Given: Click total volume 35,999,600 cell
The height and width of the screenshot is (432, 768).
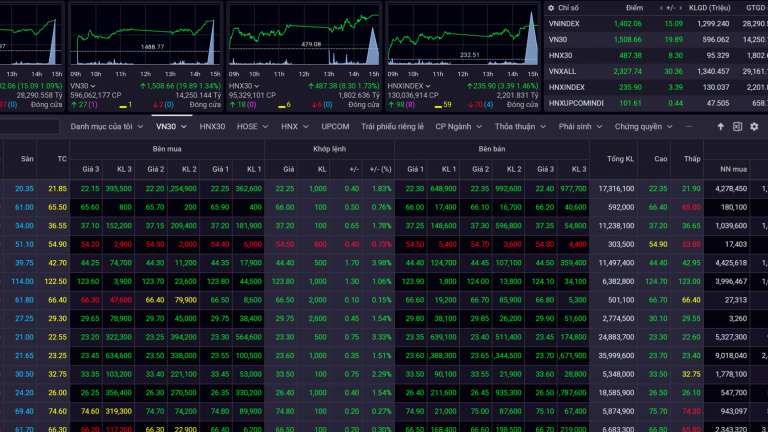Looking at the screenshot, I should [x=616, y=356].
